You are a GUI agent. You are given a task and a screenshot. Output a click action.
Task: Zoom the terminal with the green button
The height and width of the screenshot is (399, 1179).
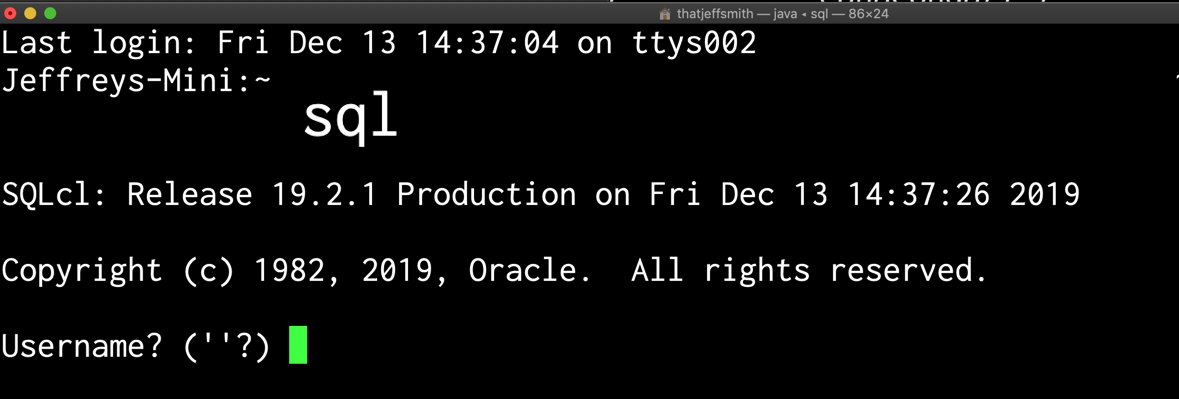(50, 13)
